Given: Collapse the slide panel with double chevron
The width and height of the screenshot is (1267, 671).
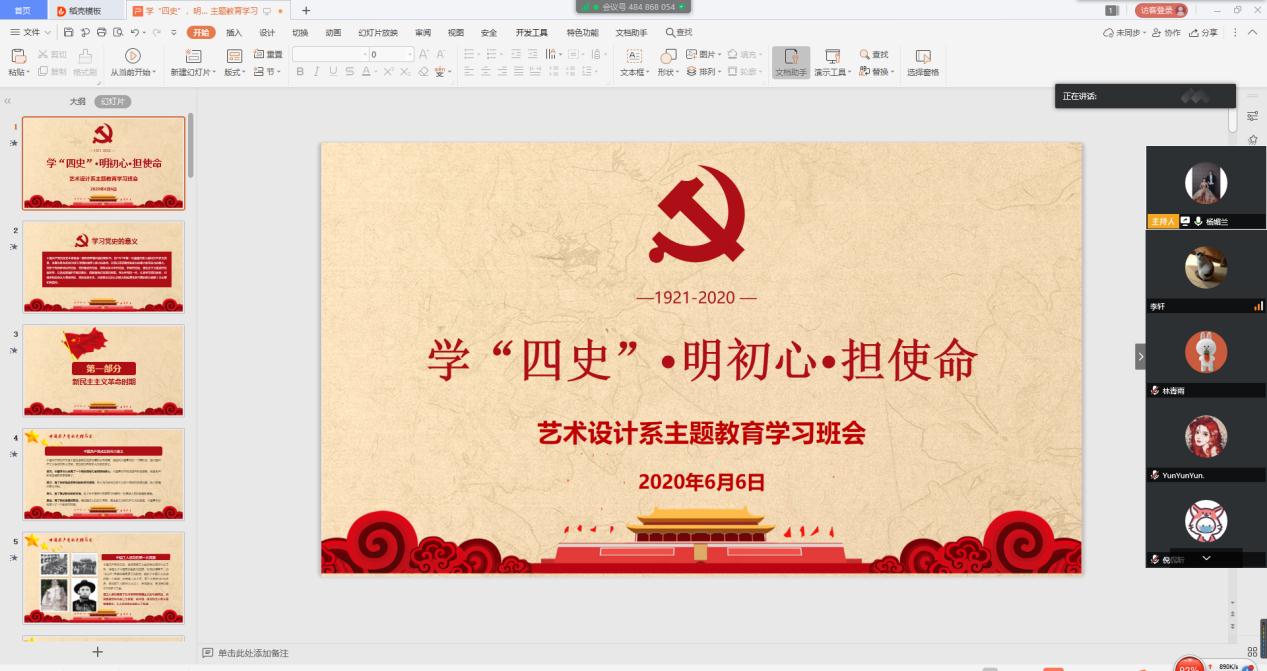Looking at the screenshot, I should tap(8, 101).
